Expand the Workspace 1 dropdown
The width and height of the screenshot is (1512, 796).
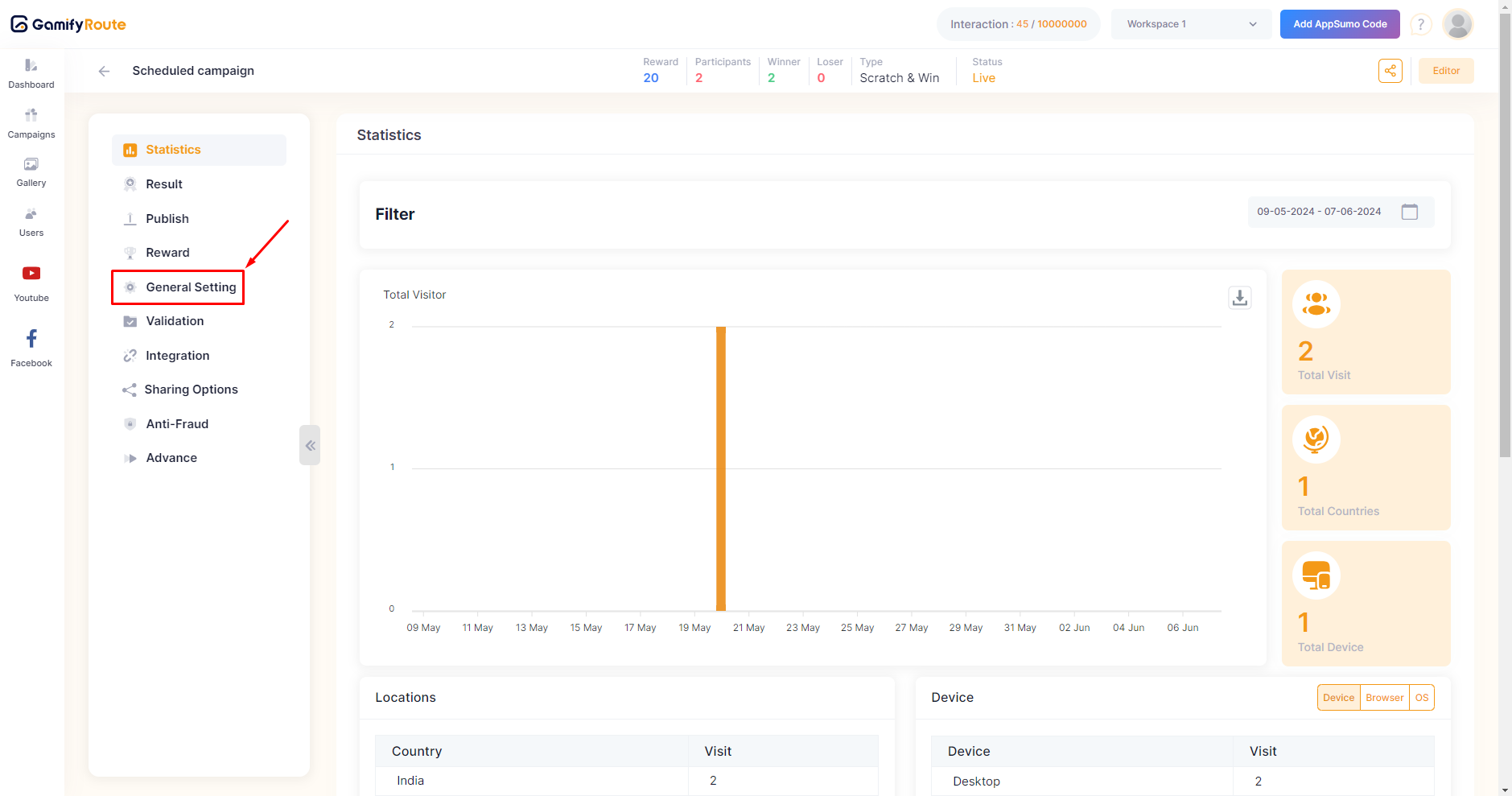pyautogui.click(x=1191, y=24)
